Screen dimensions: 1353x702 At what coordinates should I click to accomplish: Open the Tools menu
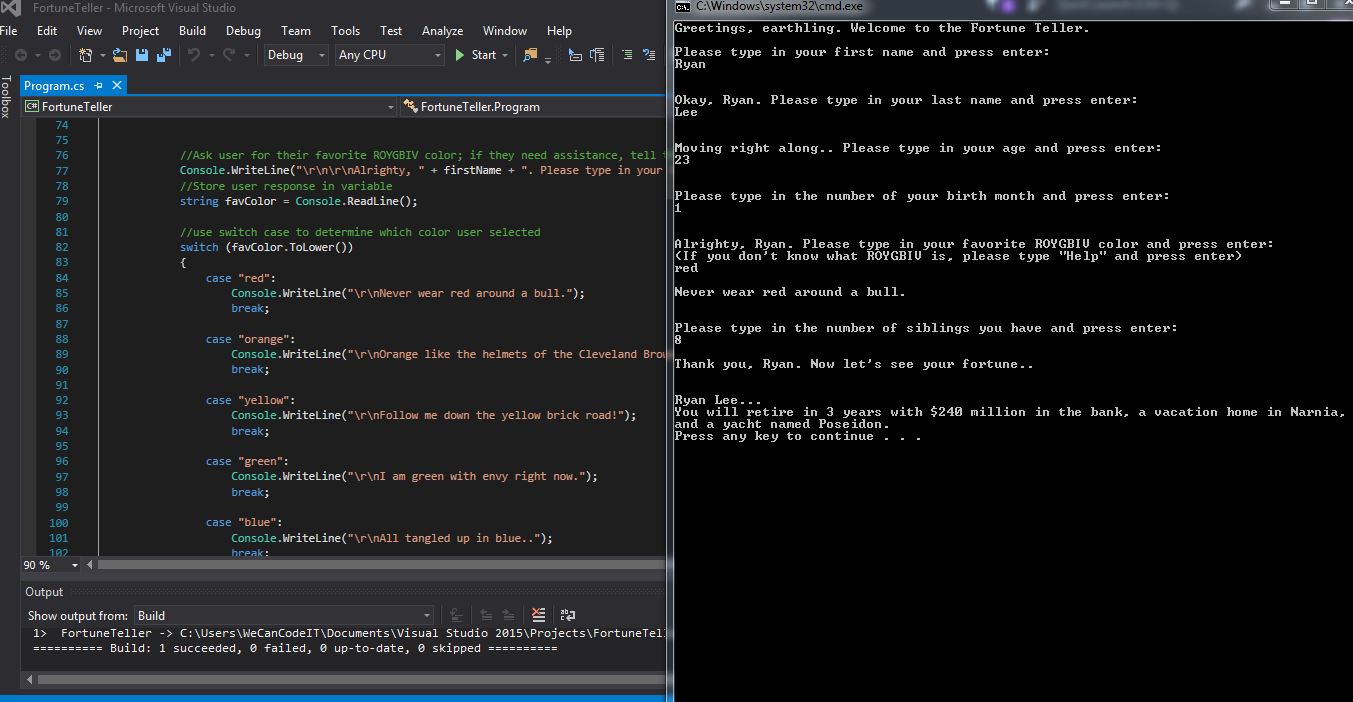[345, 31]
